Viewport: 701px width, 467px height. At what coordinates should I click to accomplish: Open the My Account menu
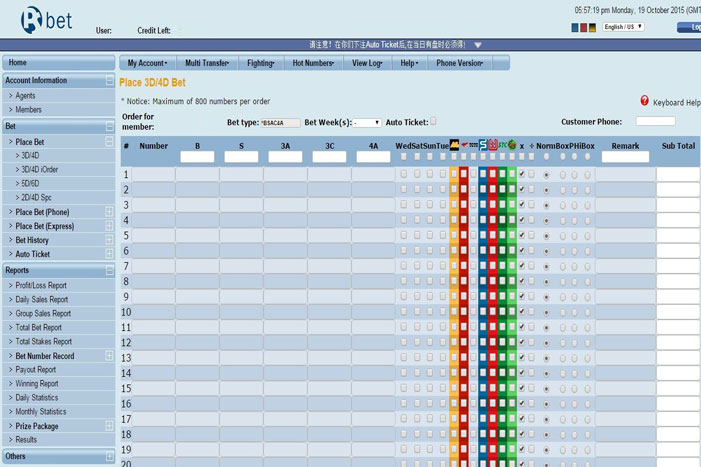point(146,63)
